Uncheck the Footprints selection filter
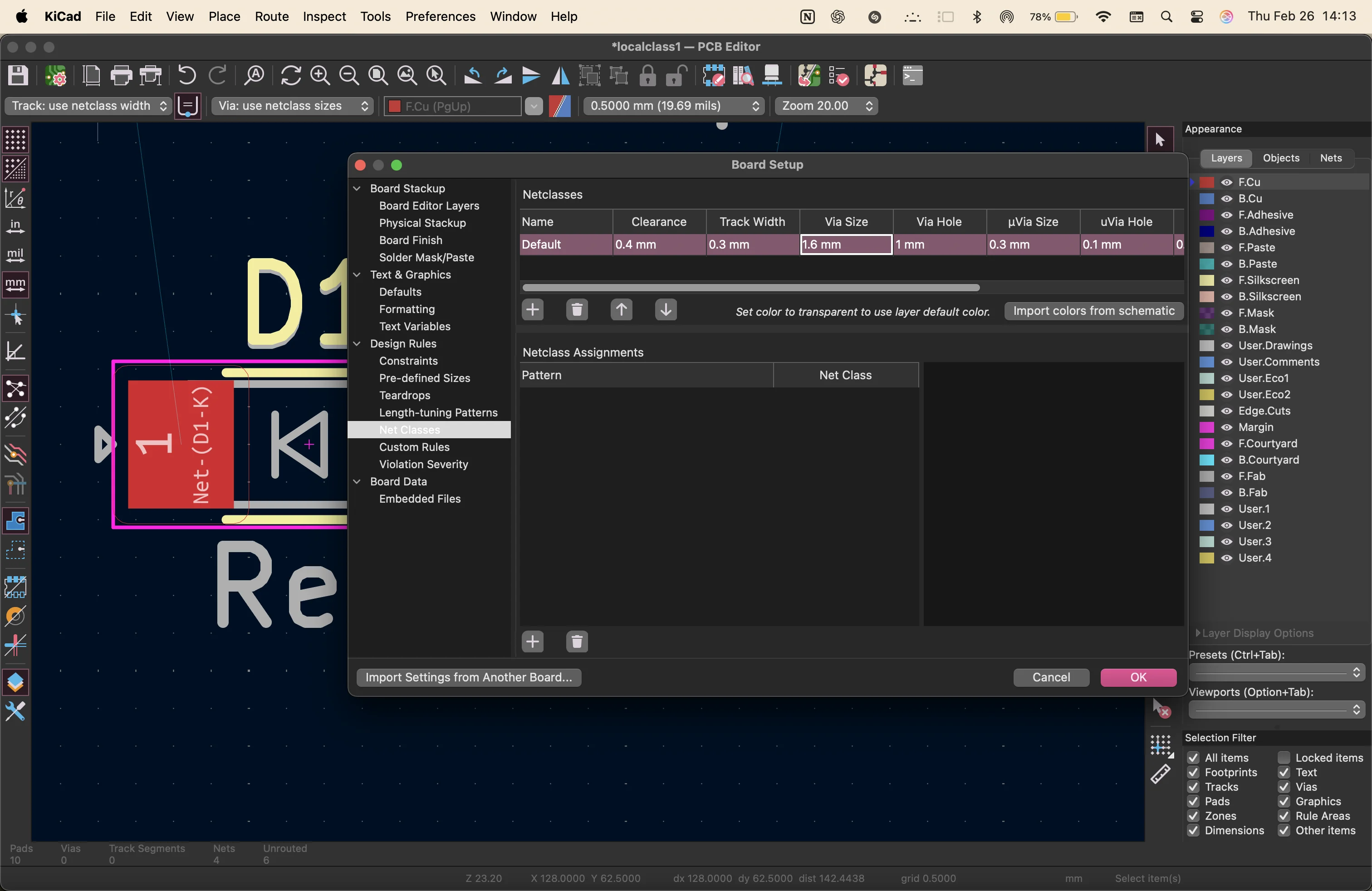 (1193, 772)
